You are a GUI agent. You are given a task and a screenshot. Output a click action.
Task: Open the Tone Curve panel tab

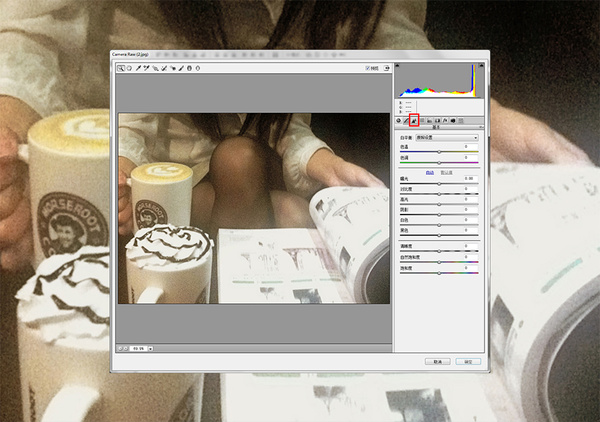(406, 121)
